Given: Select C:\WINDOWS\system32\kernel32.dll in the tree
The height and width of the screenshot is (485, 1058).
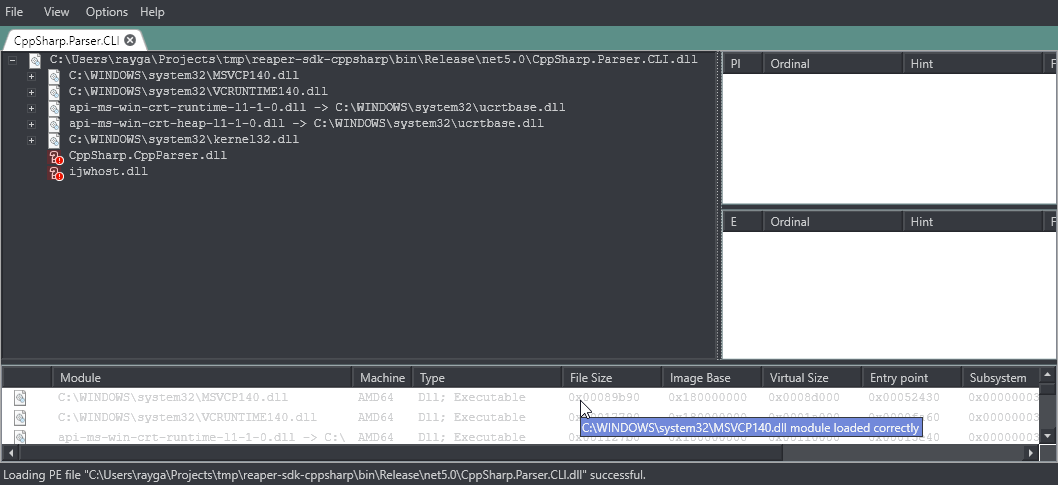Looking at the screenshot, I should pyautogui.click(x=184, y=140).
